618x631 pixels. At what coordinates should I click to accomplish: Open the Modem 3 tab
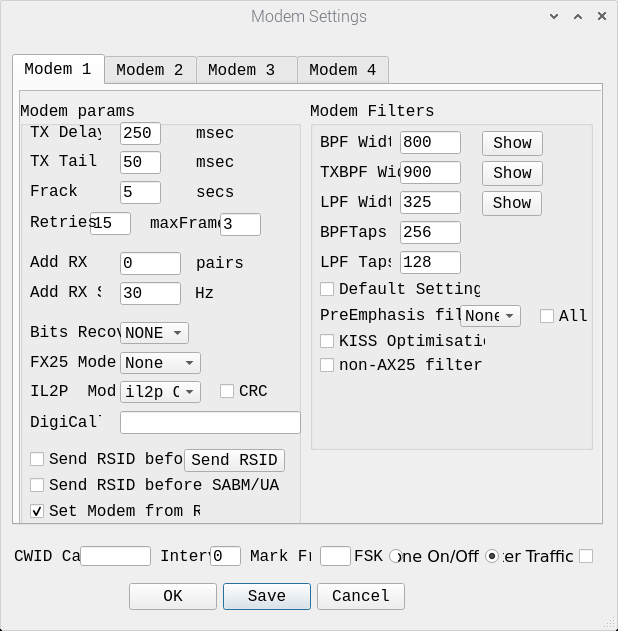tap(241, 70)
